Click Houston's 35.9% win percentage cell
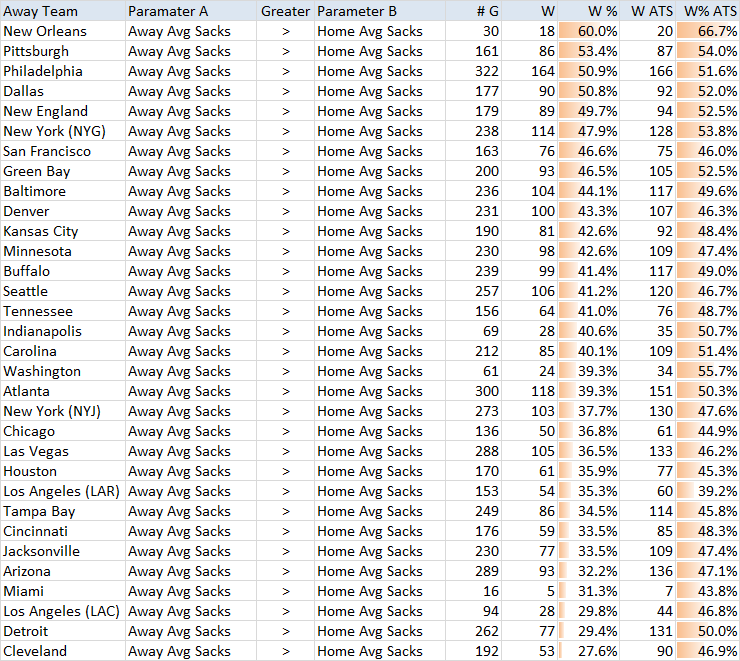740x661 pixels. pyautogui.click(x=589, y=471)
